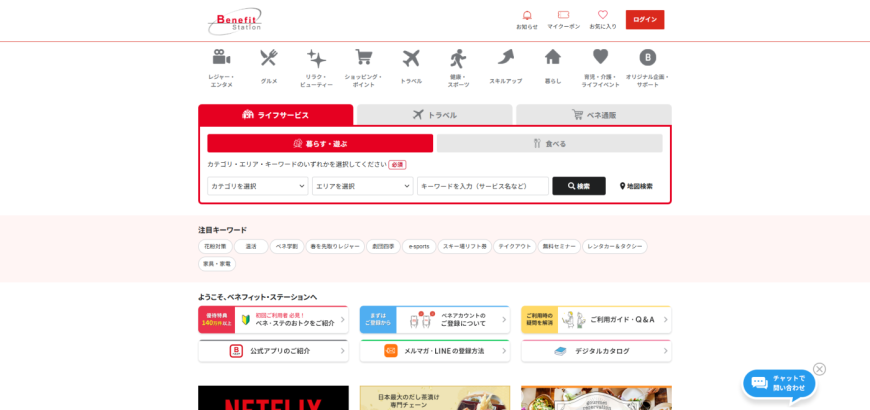The image size is (870, 410).
Task: Click 注目キーワード heading text
Action: click(222, 230)
